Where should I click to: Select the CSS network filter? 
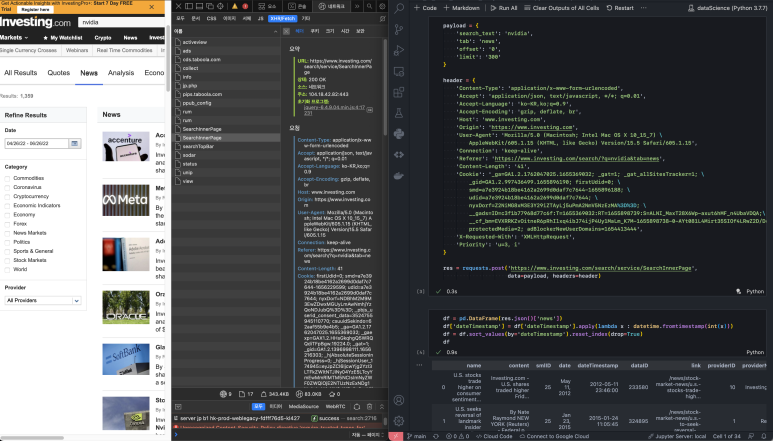[x=211, y=18]
